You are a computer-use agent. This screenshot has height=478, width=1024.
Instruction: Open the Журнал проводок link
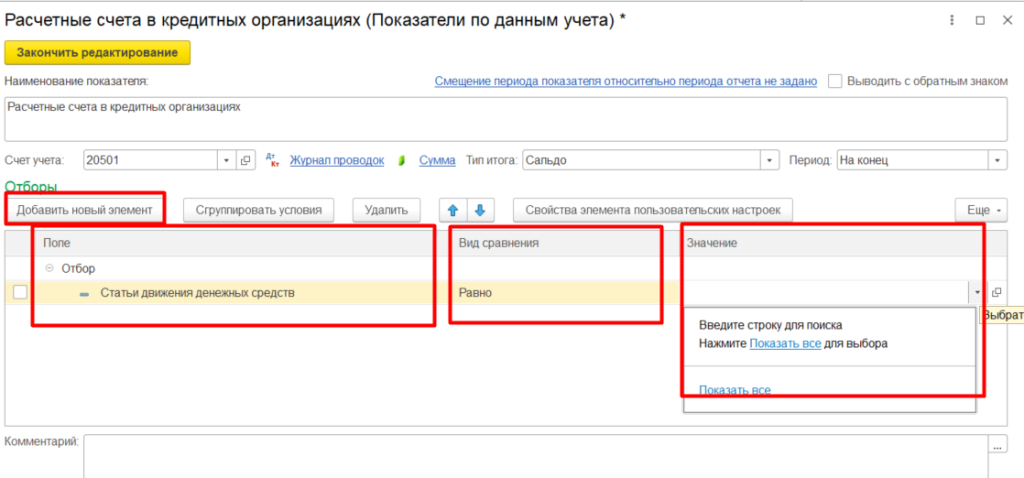pos(337,160)
